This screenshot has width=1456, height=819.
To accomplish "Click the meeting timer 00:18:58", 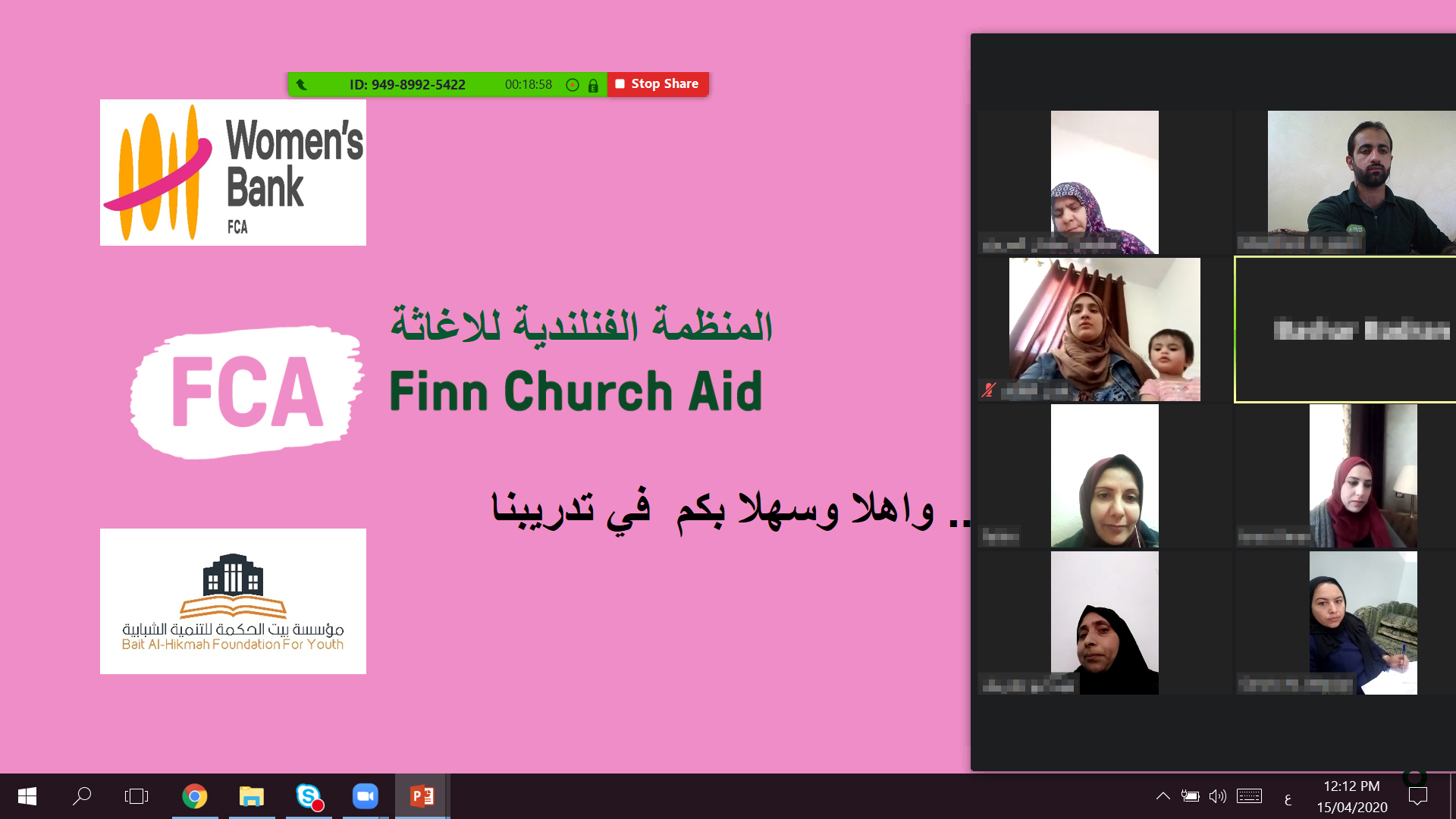I will (x=529, y=85).
